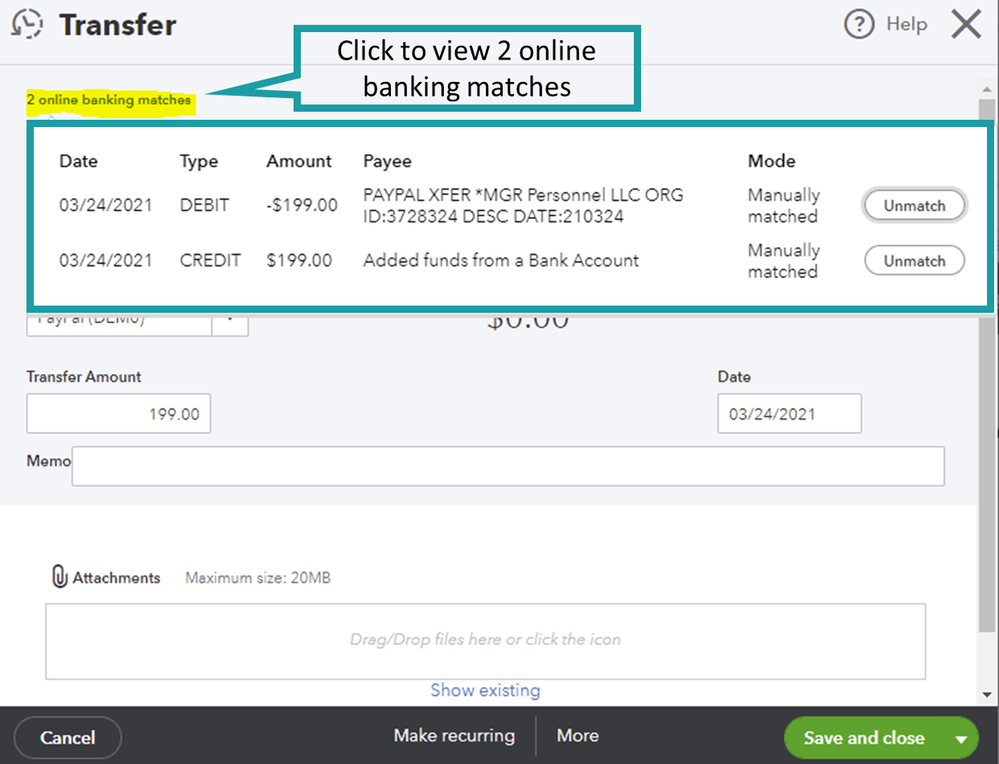Click the Date field showing 03/24/2021

click(x=789, y=414)
